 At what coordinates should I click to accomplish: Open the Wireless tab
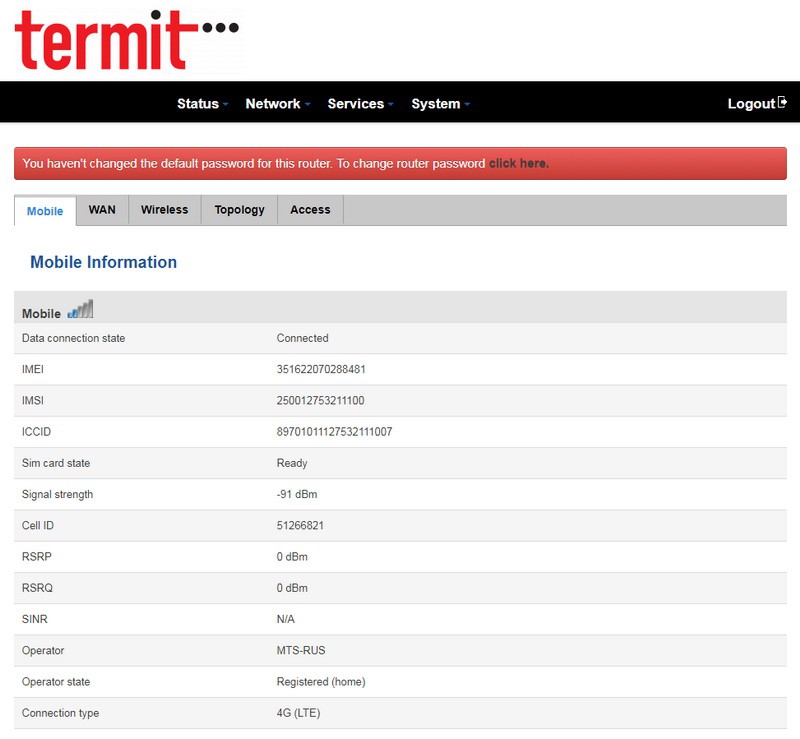click(x=164, y=210)
